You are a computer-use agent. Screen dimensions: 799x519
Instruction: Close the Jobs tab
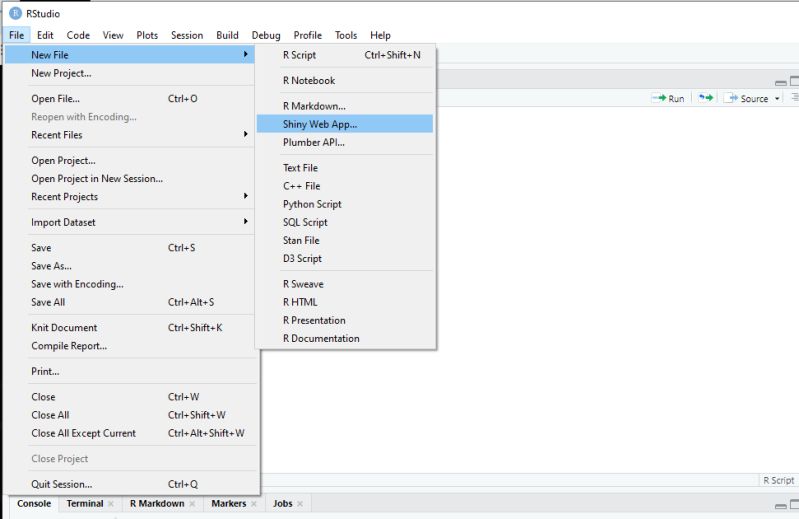[x=300, y=504]
